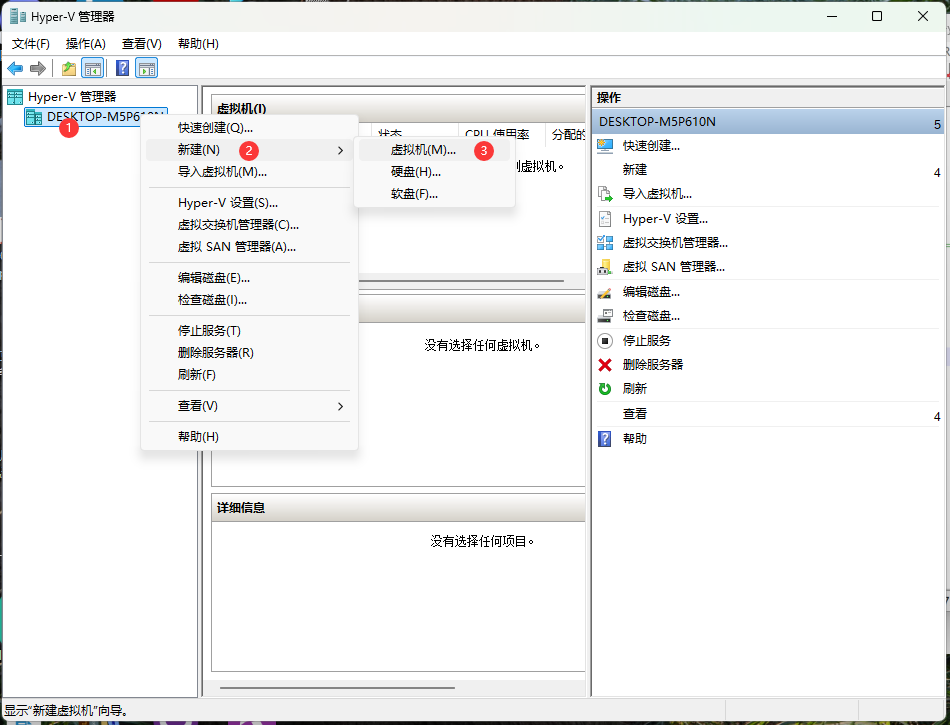
Task: Choose 帮助(H) in context menu
Action: tap(249, 437)
